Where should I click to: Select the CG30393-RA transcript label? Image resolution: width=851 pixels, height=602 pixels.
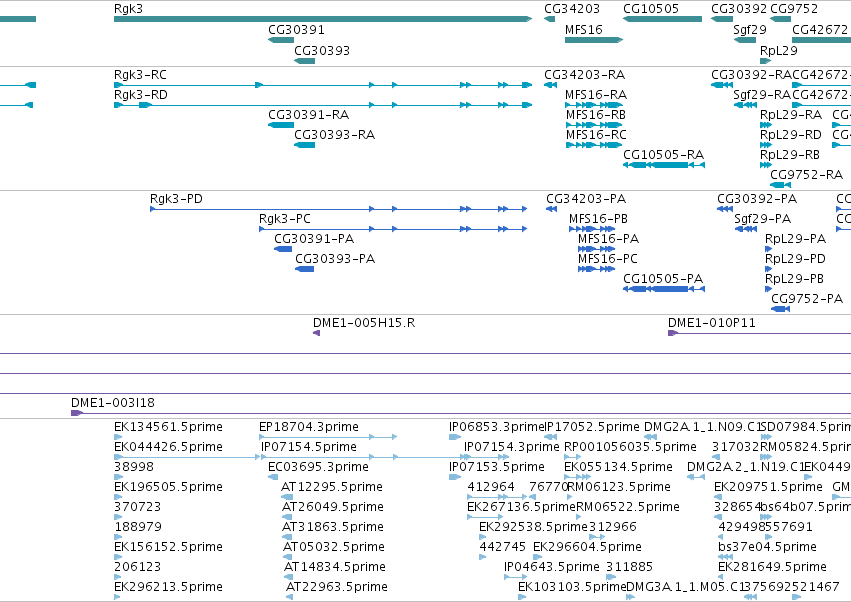click(x=335, y=135)
